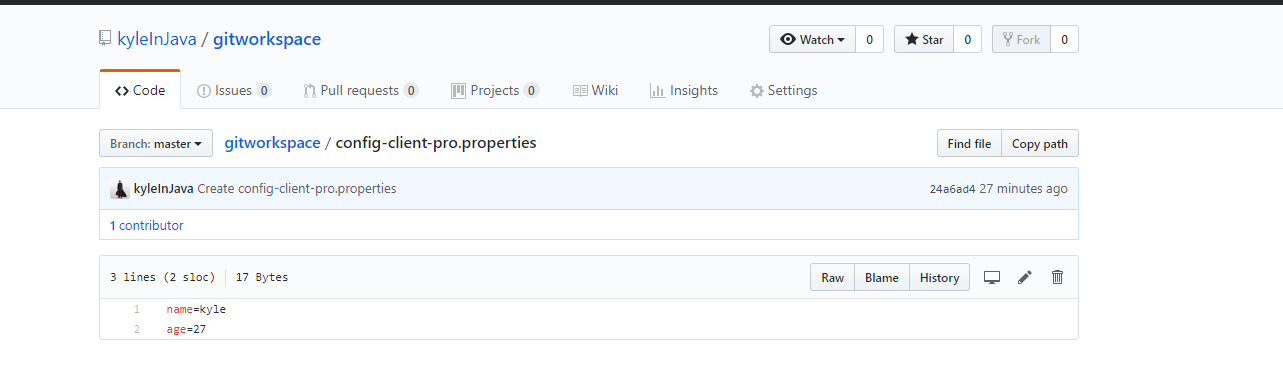Open the Watch dropdown

point(813,40)
